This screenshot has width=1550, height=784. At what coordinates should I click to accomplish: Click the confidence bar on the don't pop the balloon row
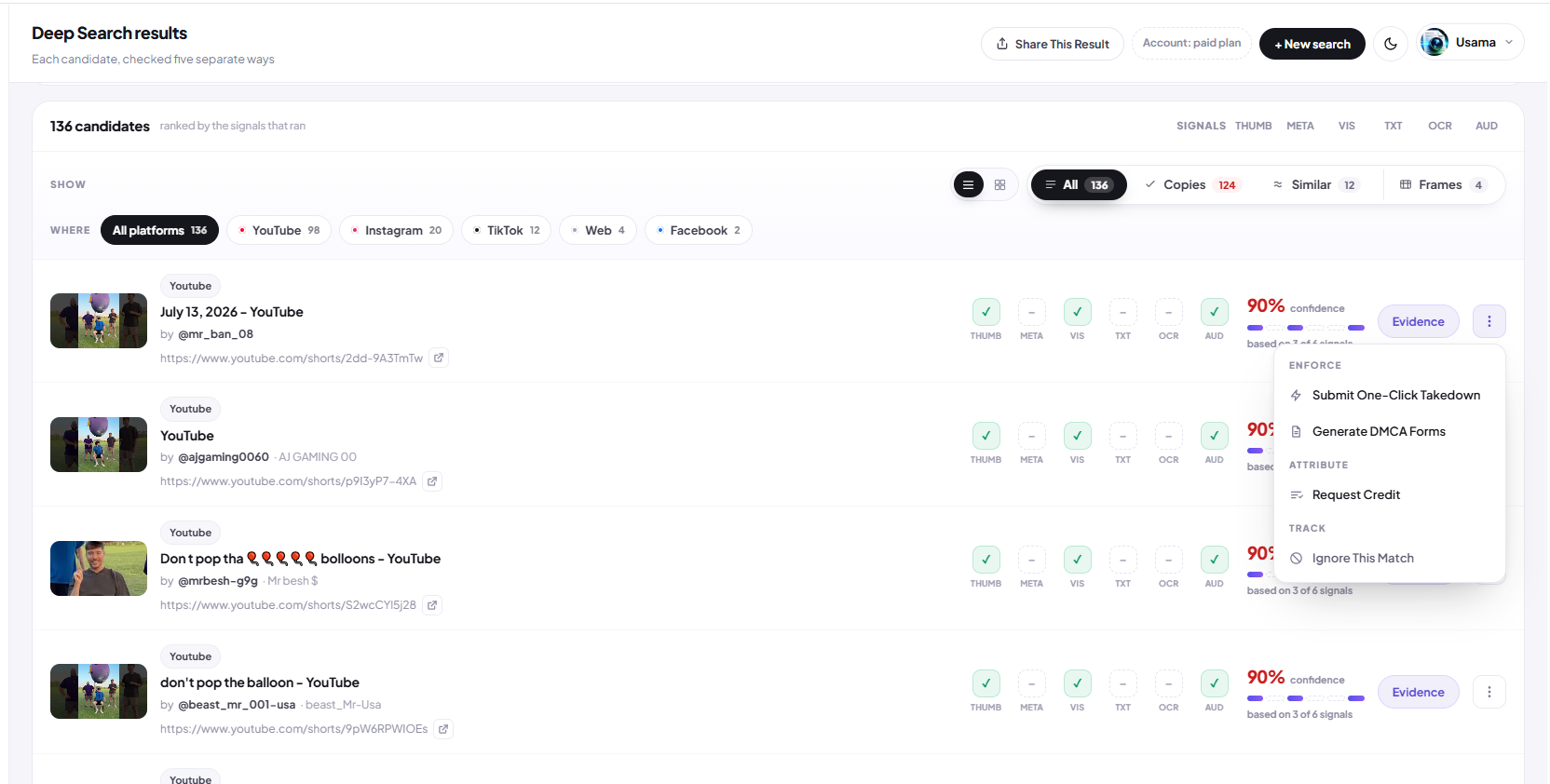1306,698
